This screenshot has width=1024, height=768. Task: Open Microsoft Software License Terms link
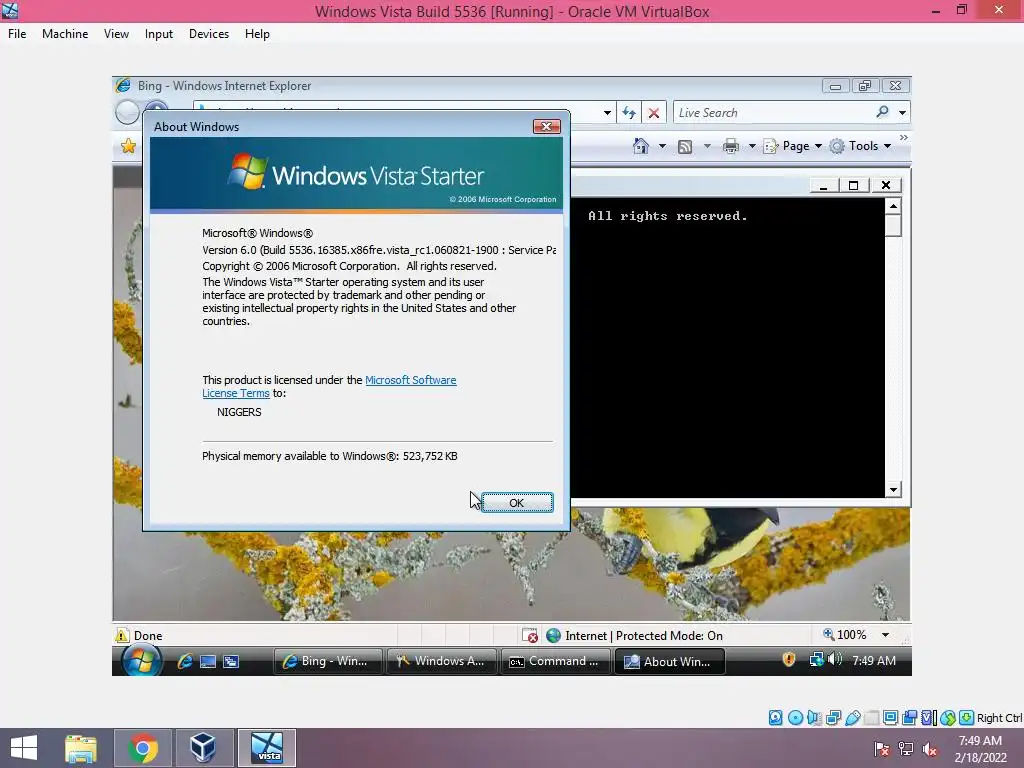329,387
